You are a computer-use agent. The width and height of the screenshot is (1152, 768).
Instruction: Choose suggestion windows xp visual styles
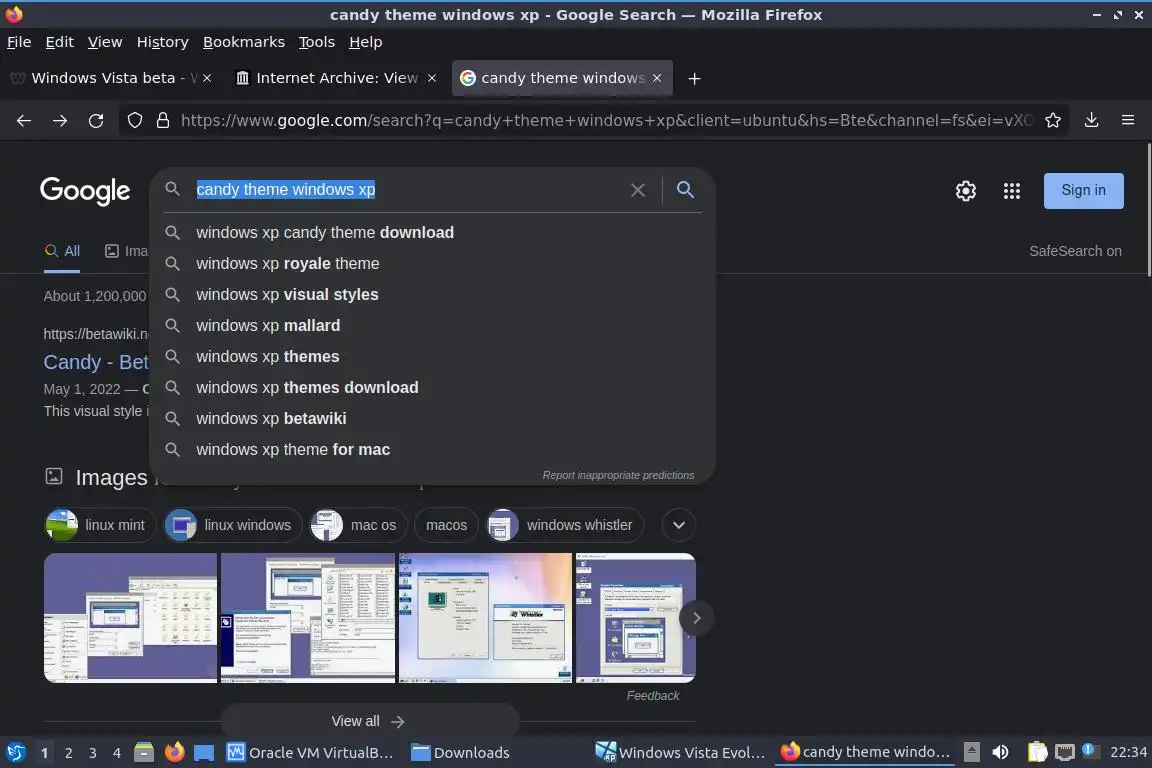coord(432,294)
